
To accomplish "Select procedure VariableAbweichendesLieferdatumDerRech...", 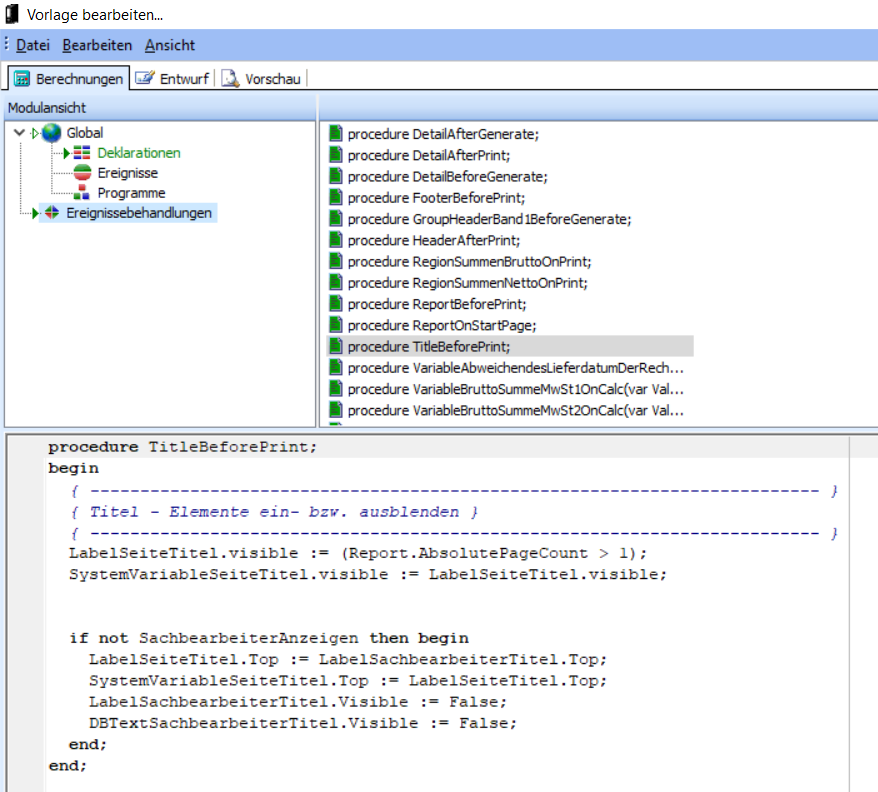I will click(x=515, y=369).
